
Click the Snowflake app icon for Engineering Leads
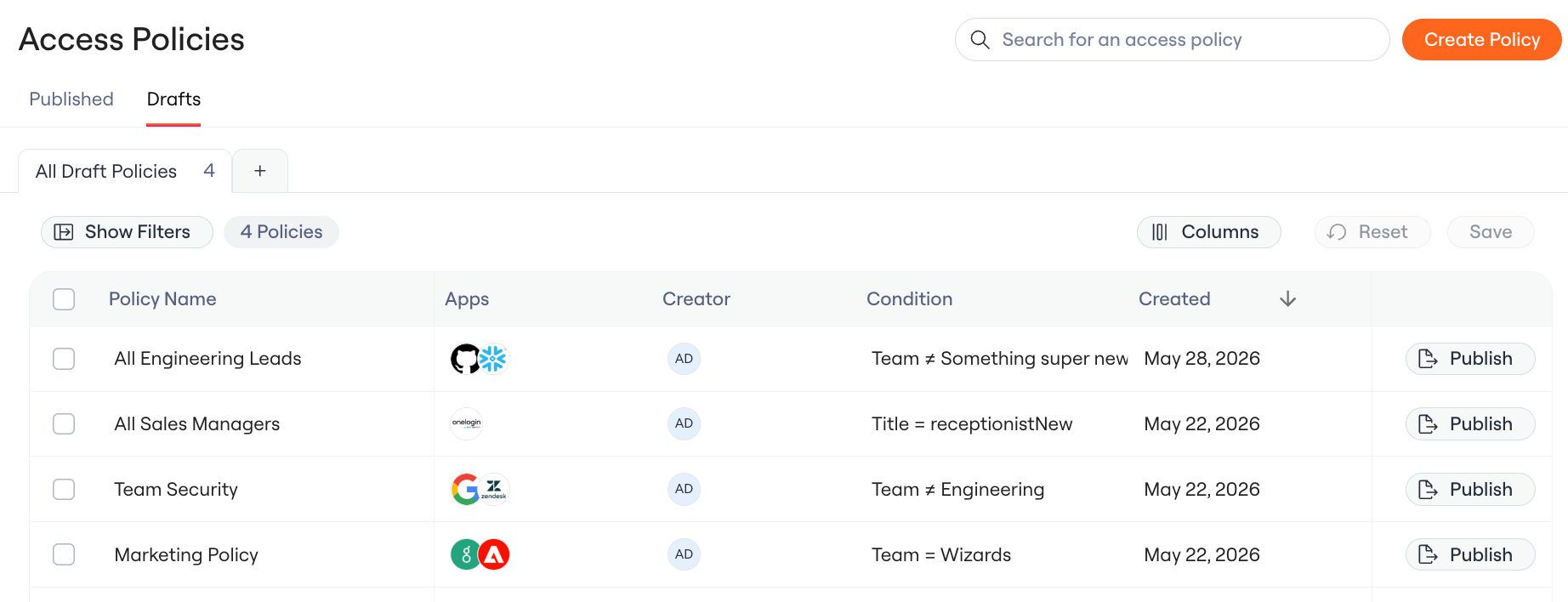[493, 359]
